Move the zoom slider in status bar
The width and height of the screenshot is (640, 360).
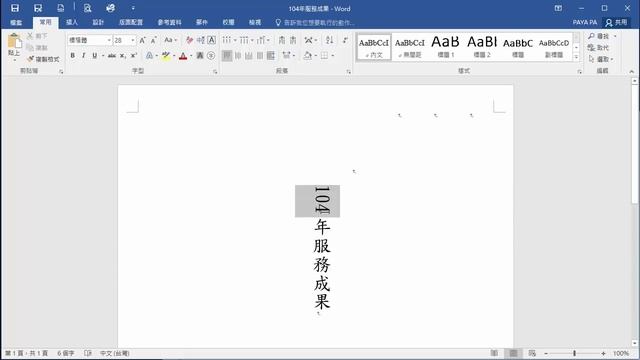coord(574,353)
